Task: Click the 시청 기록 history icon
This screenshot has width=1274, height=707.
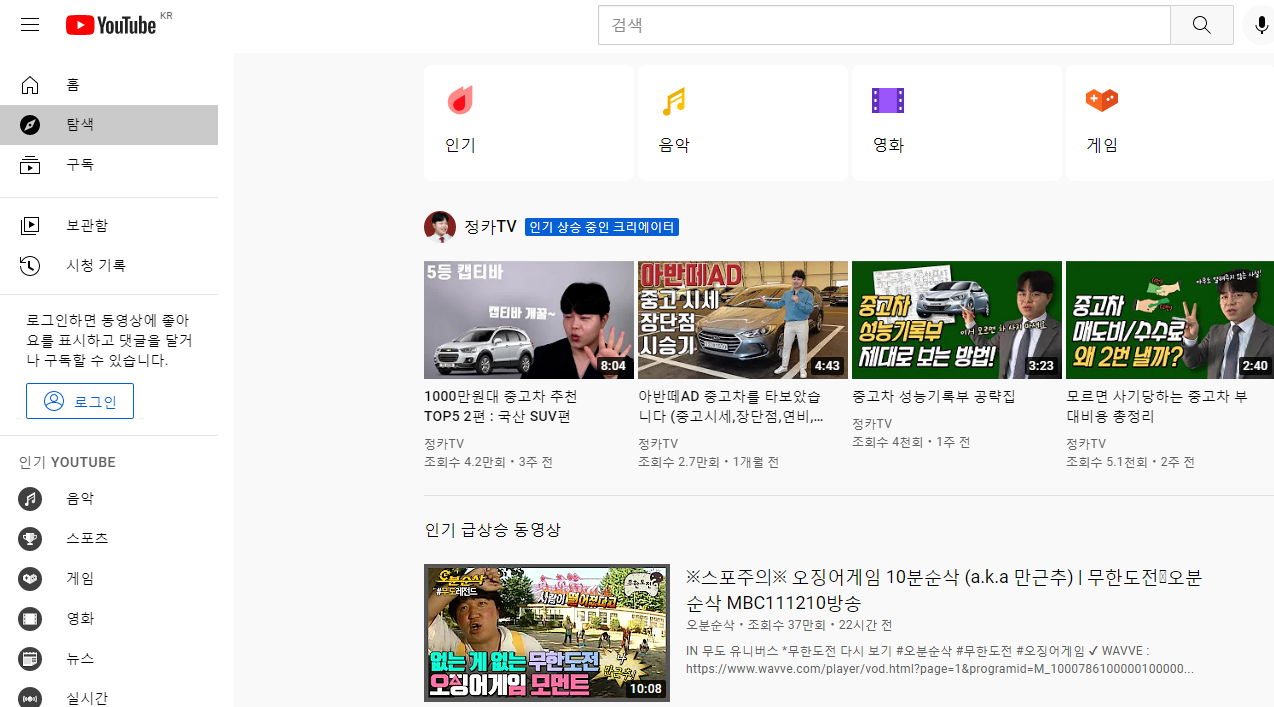Action: pyautogui.click(x=30, y=266)
